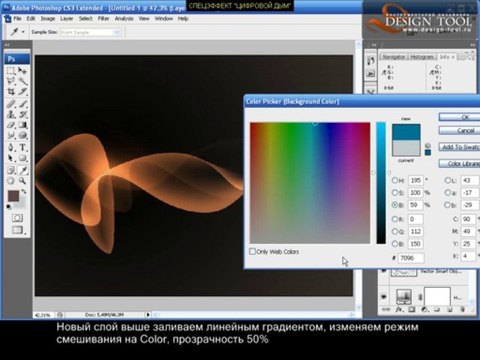480x360 pixels.
Task: Select the Crop tool
Action: click(x=11, y=91)
